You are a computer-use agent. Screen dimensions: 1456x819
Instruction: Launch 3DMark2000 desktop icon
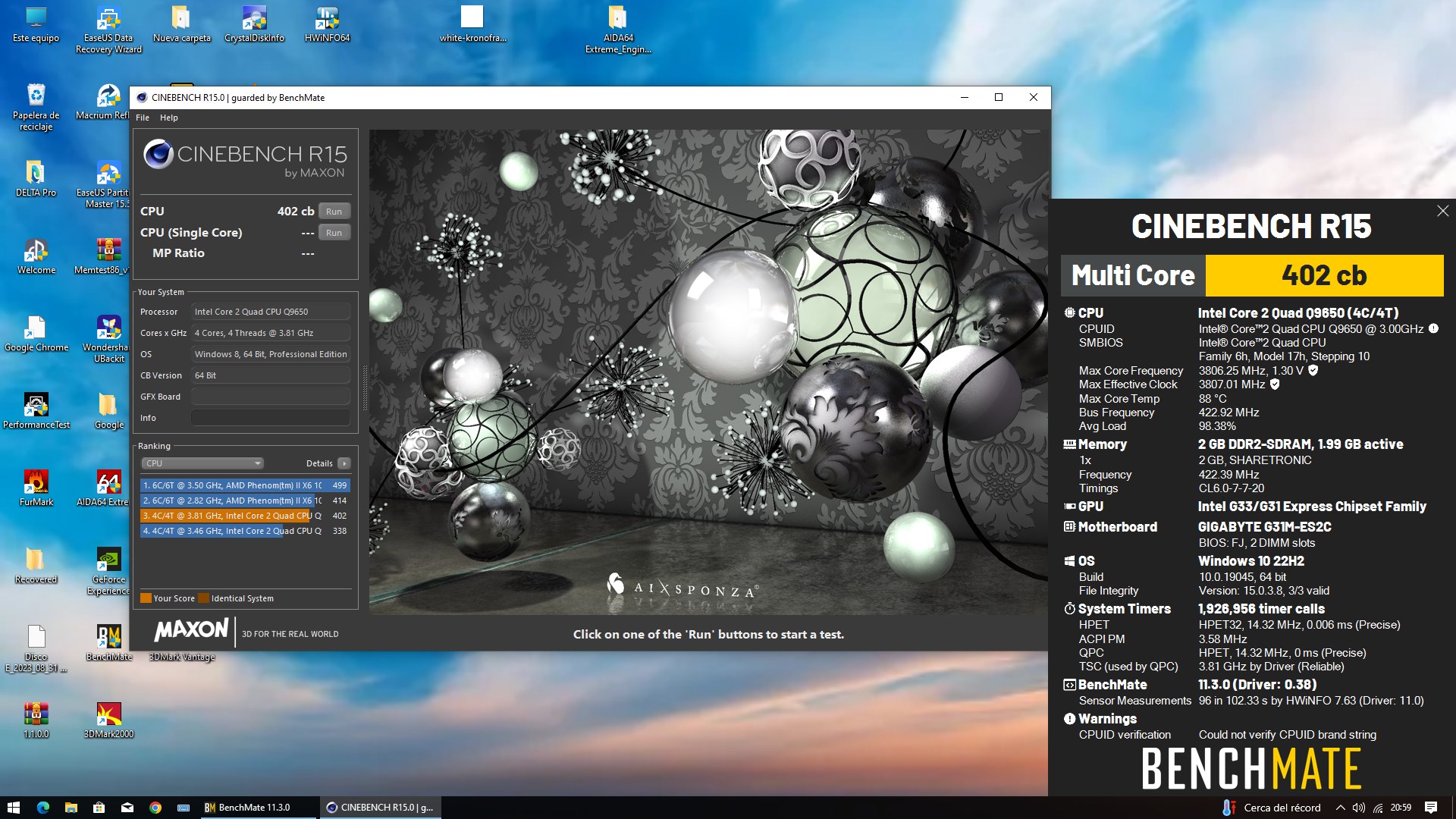[x=108, y=720]
